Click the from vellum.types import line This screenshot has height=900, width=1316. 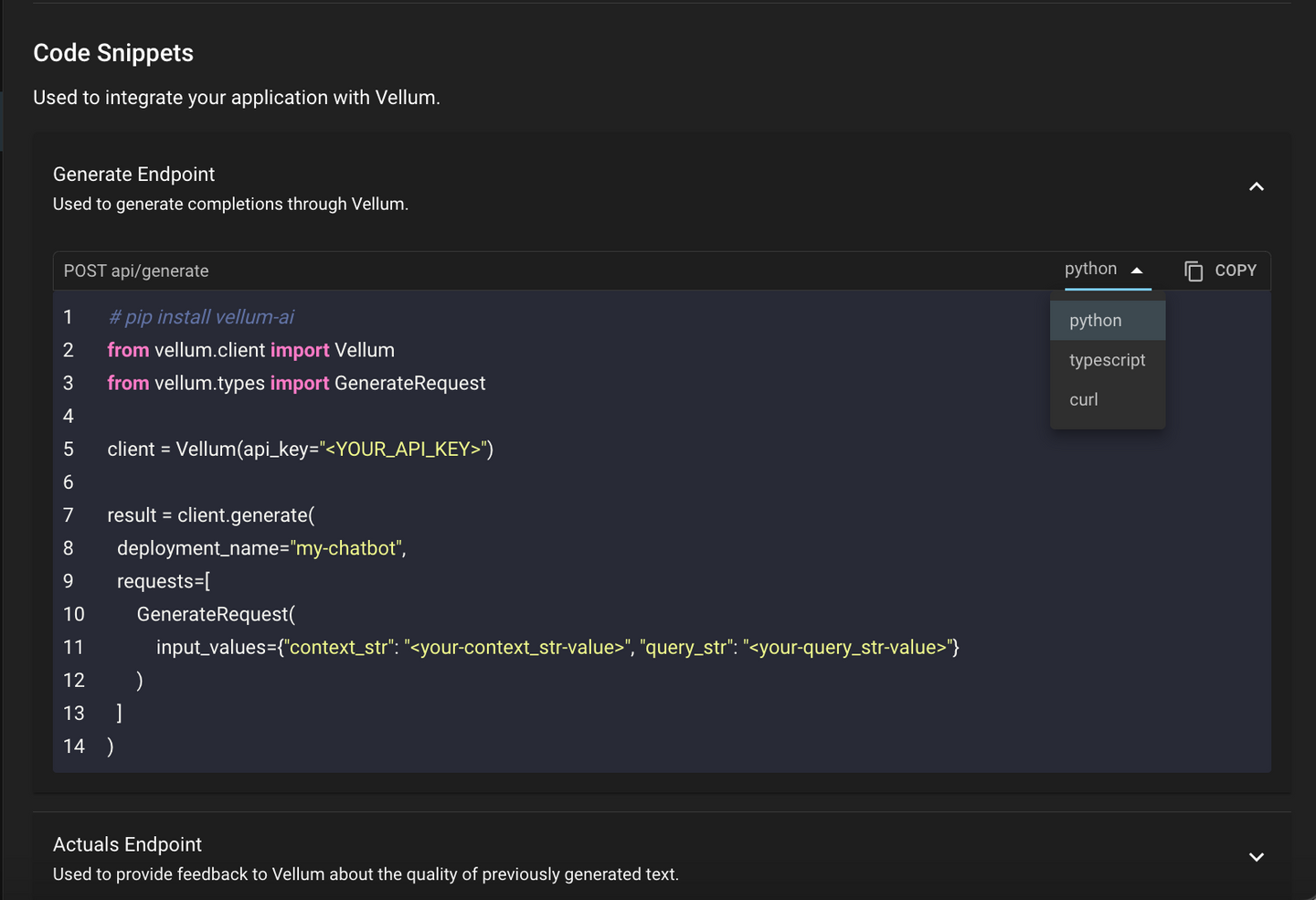click(x=296, y=383)
